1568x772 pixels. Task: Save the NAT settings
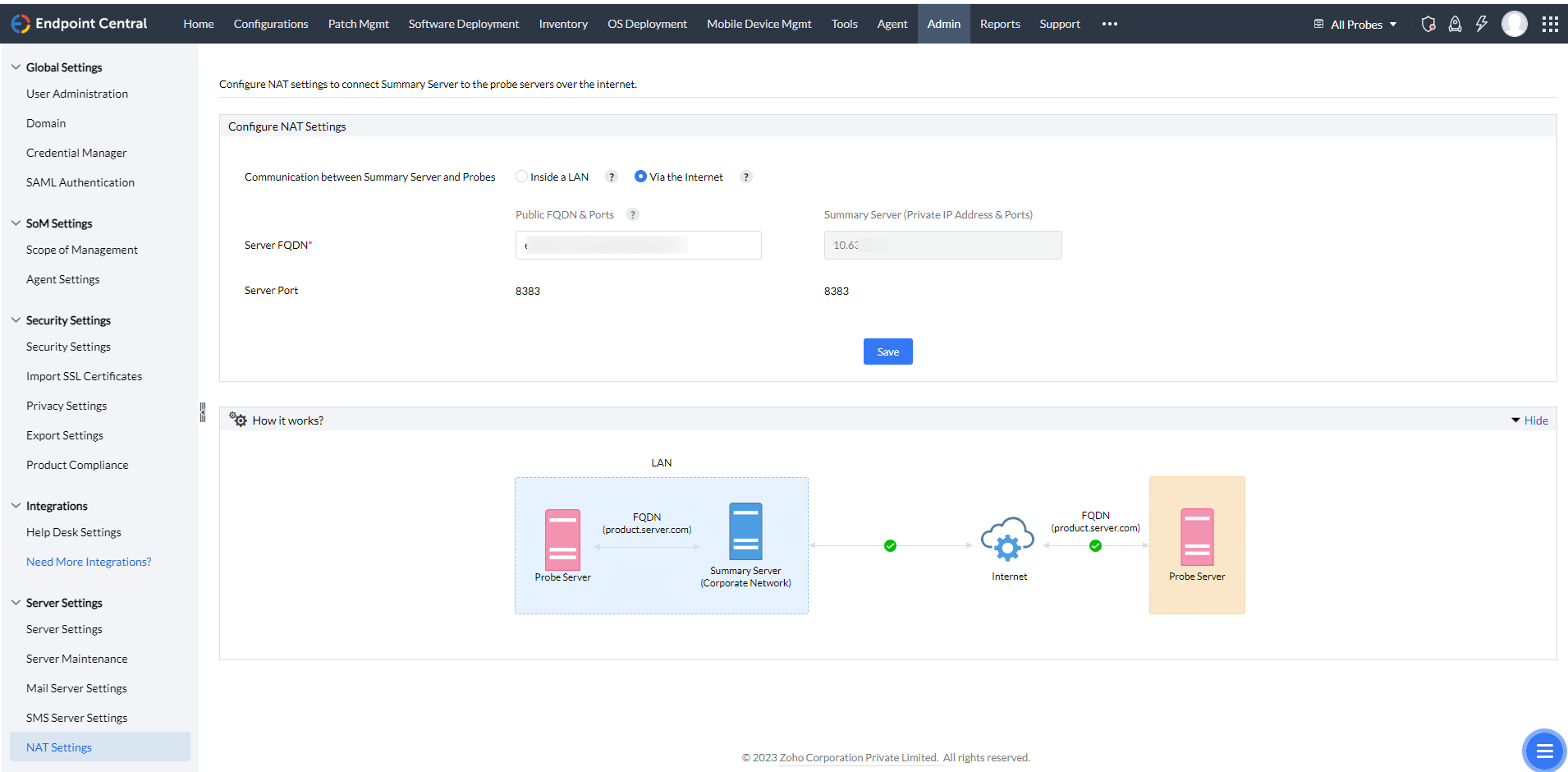coord(888,352)
